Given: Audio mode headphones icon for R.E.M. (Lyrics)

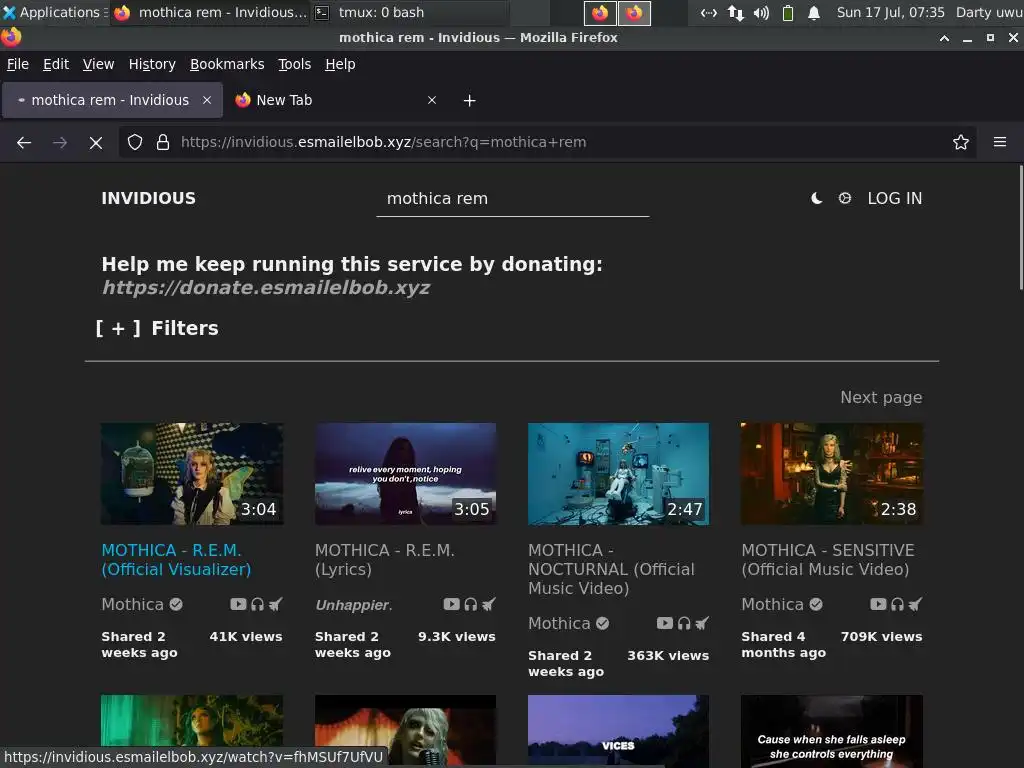Looking at the screenshot, I should 471,604.
